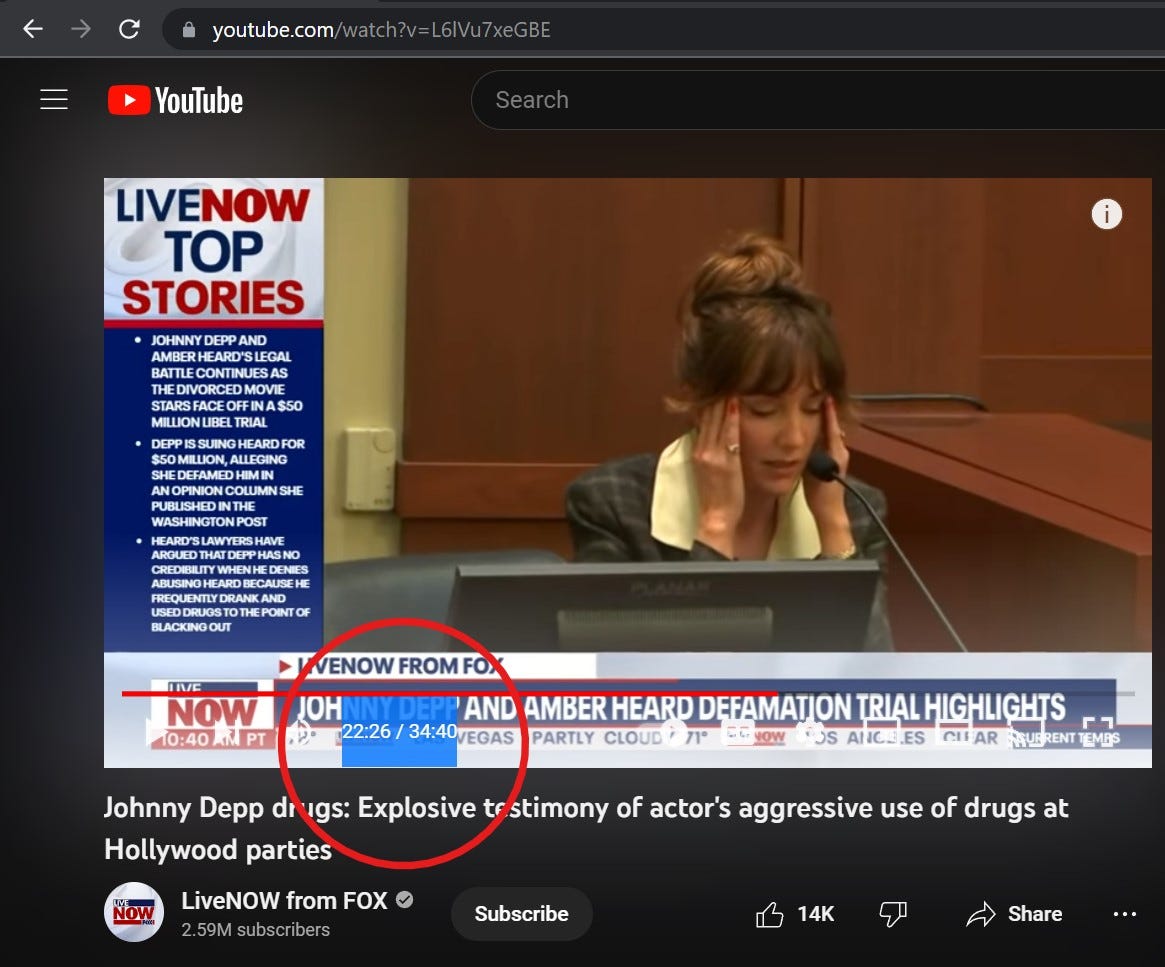This screenshot has width=1165, height=967.
Task: Share the video
Action: tap(1013, 914)
